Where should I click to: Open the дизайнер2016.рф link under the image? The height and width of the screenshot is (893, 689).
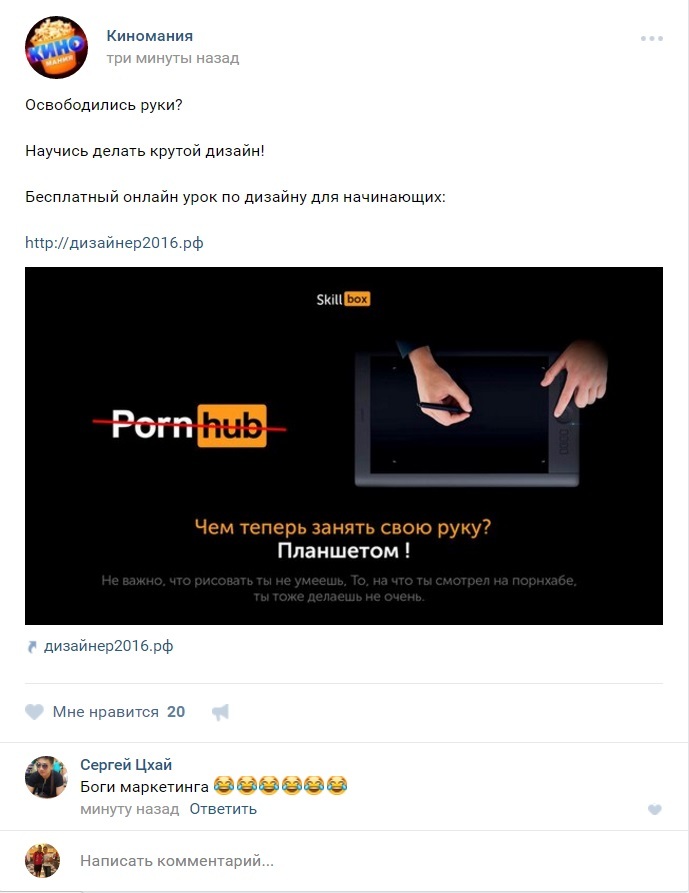(108, 646)
